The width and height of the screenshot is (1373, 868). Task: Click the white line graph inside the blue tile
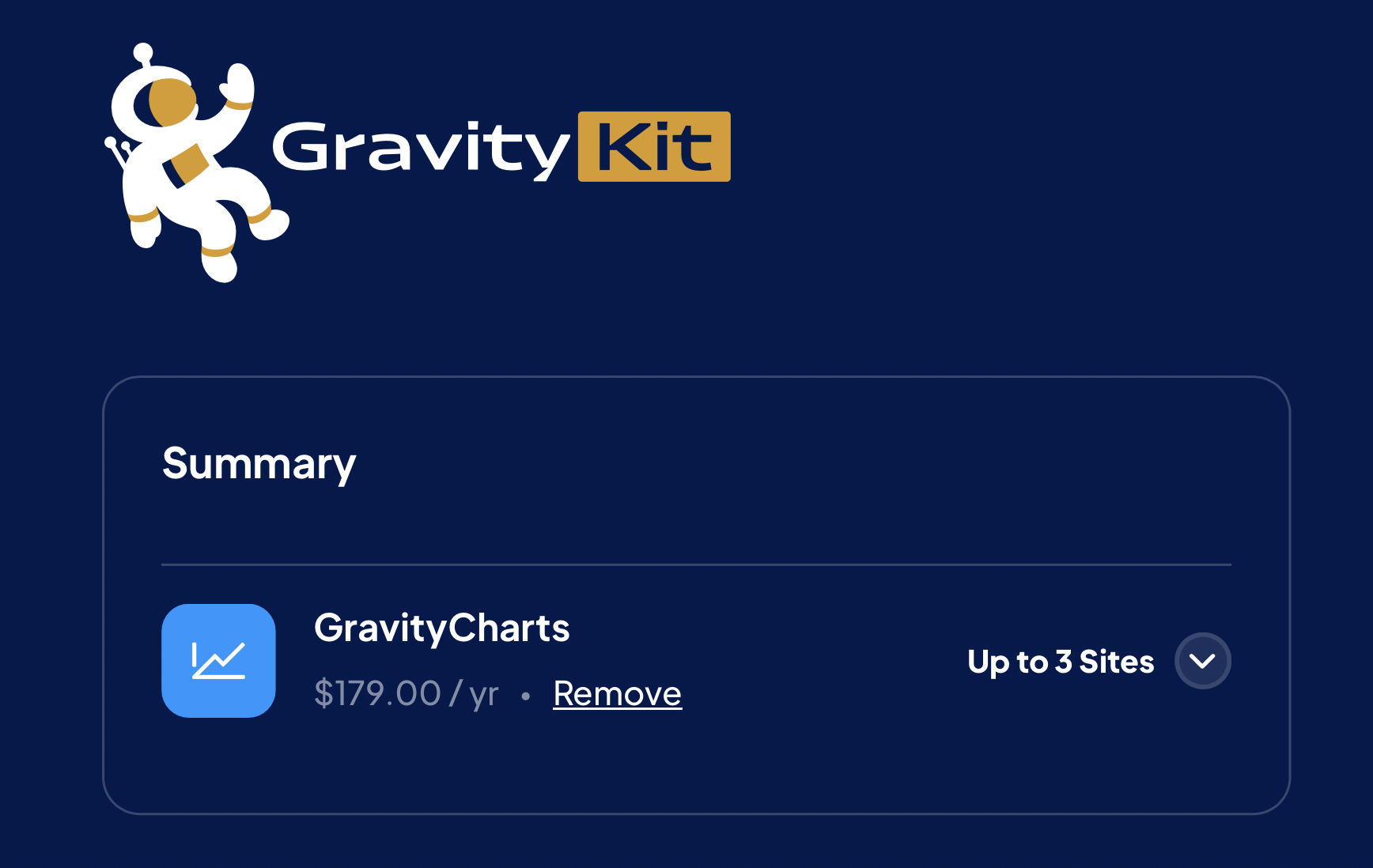point(219,660)
